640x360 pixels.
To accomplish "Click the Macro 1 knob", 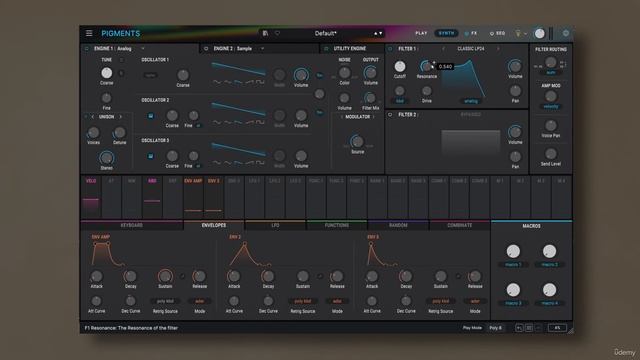I will click(x=513, y=251).
